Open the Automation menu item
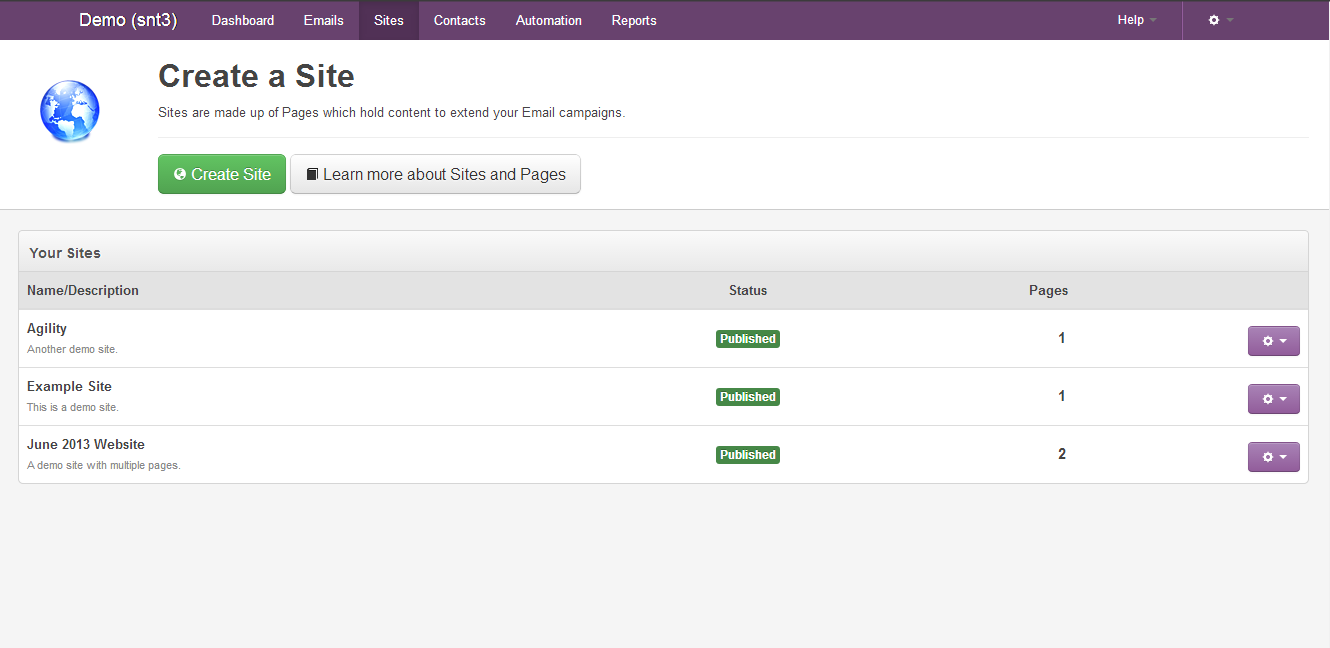Viewport: 1330px width, 648px height. (x=548, y=20)
